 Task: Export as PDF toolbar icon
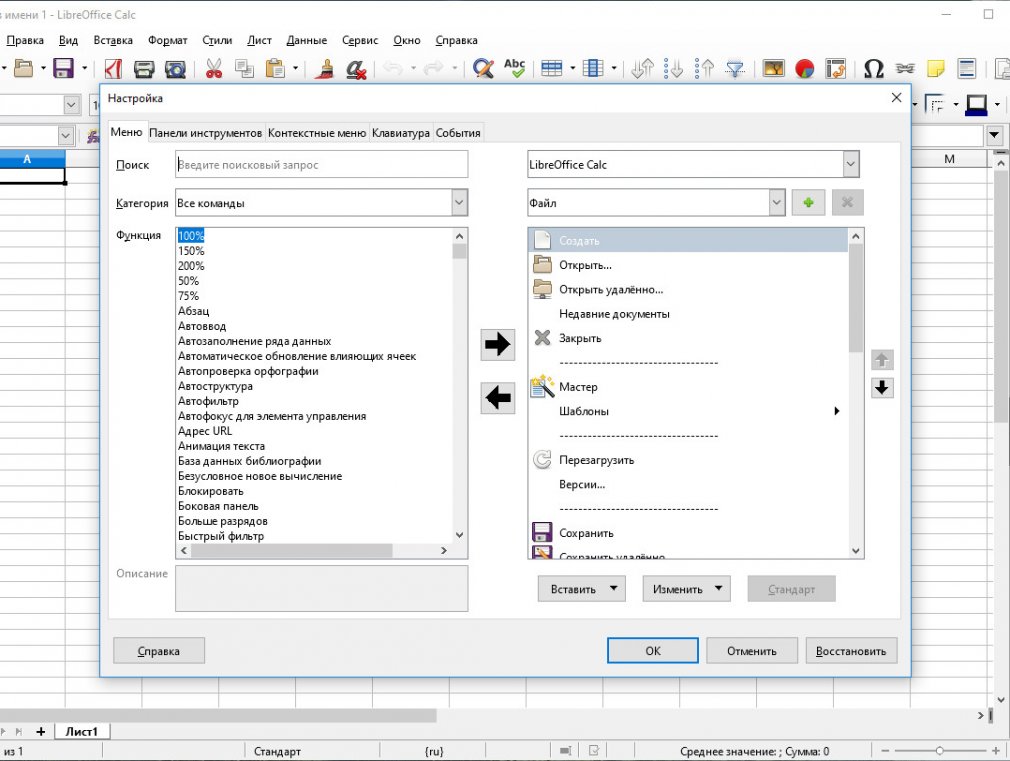pos(113,68)
